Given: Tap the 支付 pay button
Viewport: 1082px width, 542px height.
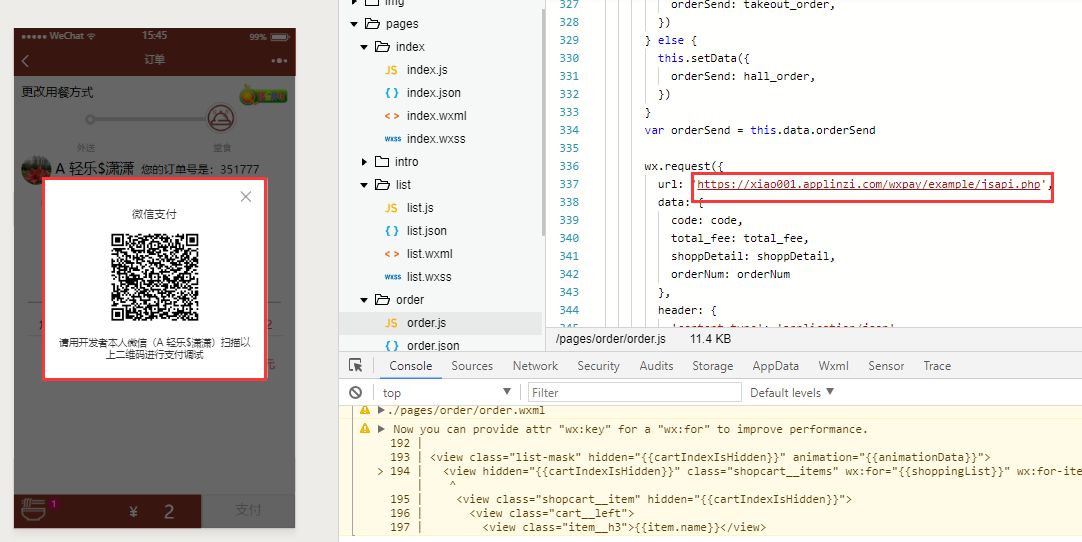Looking at the screenshot, I should [x=248, y=510].
